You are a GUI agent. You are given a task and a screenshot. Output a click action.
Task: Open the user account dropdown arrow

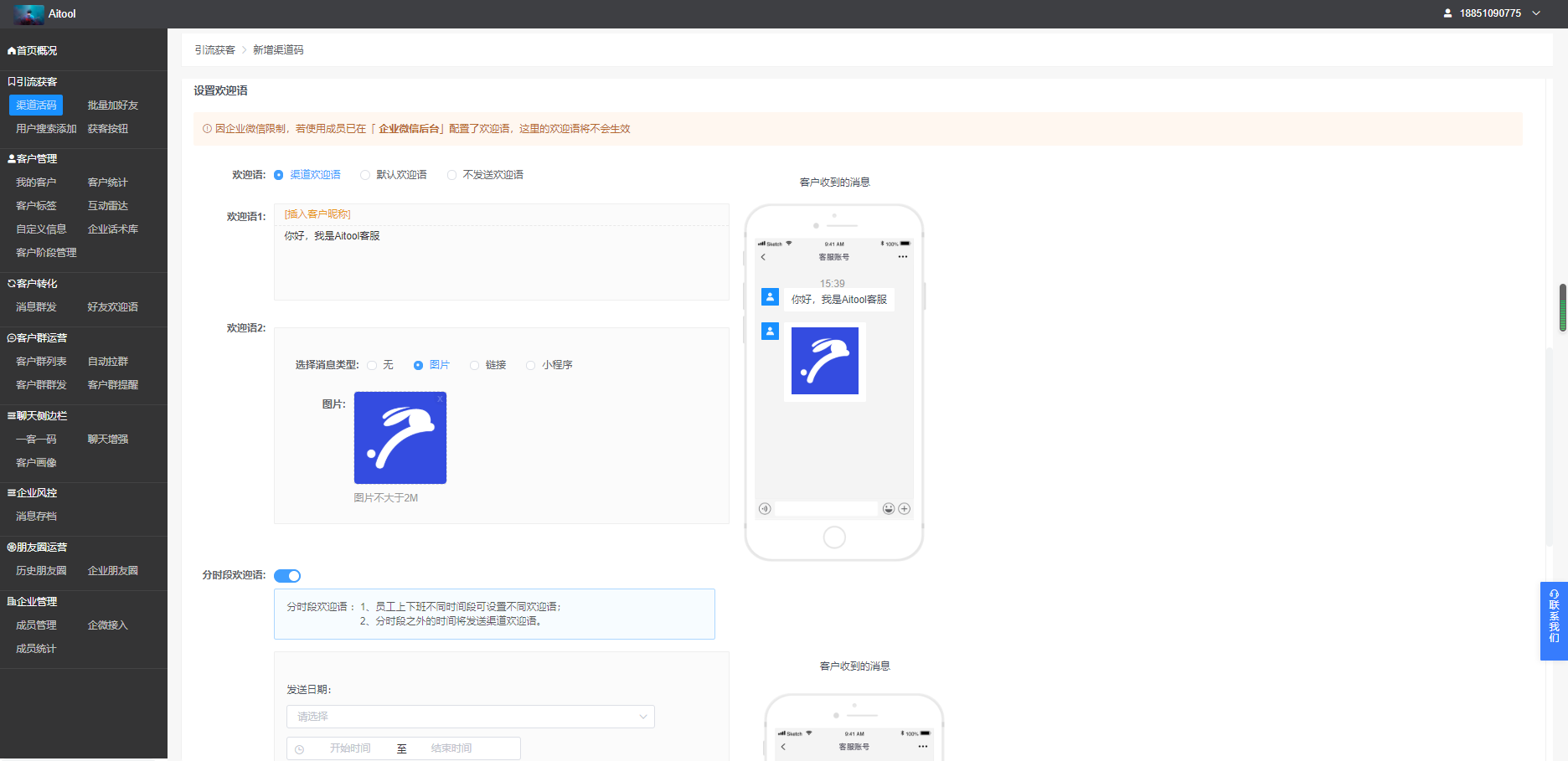[1536, 13]
